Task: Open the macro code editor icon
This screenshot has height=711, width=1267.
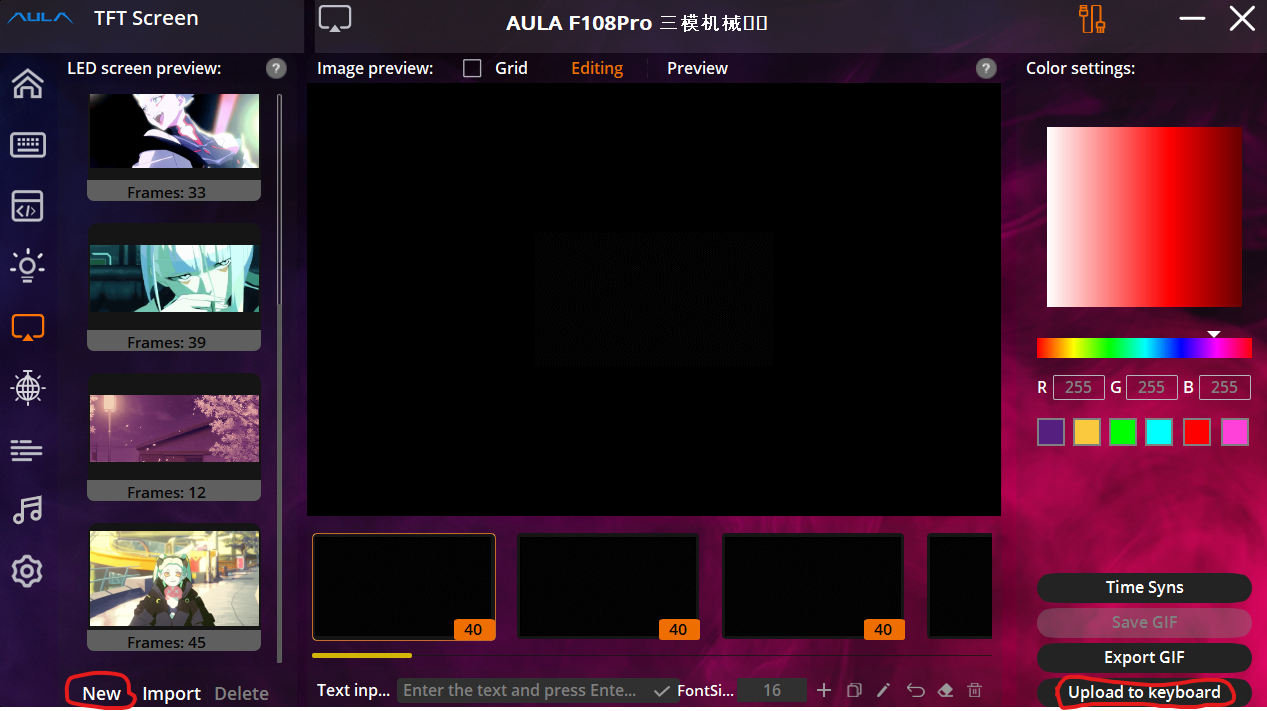Action: pos(27,205)
